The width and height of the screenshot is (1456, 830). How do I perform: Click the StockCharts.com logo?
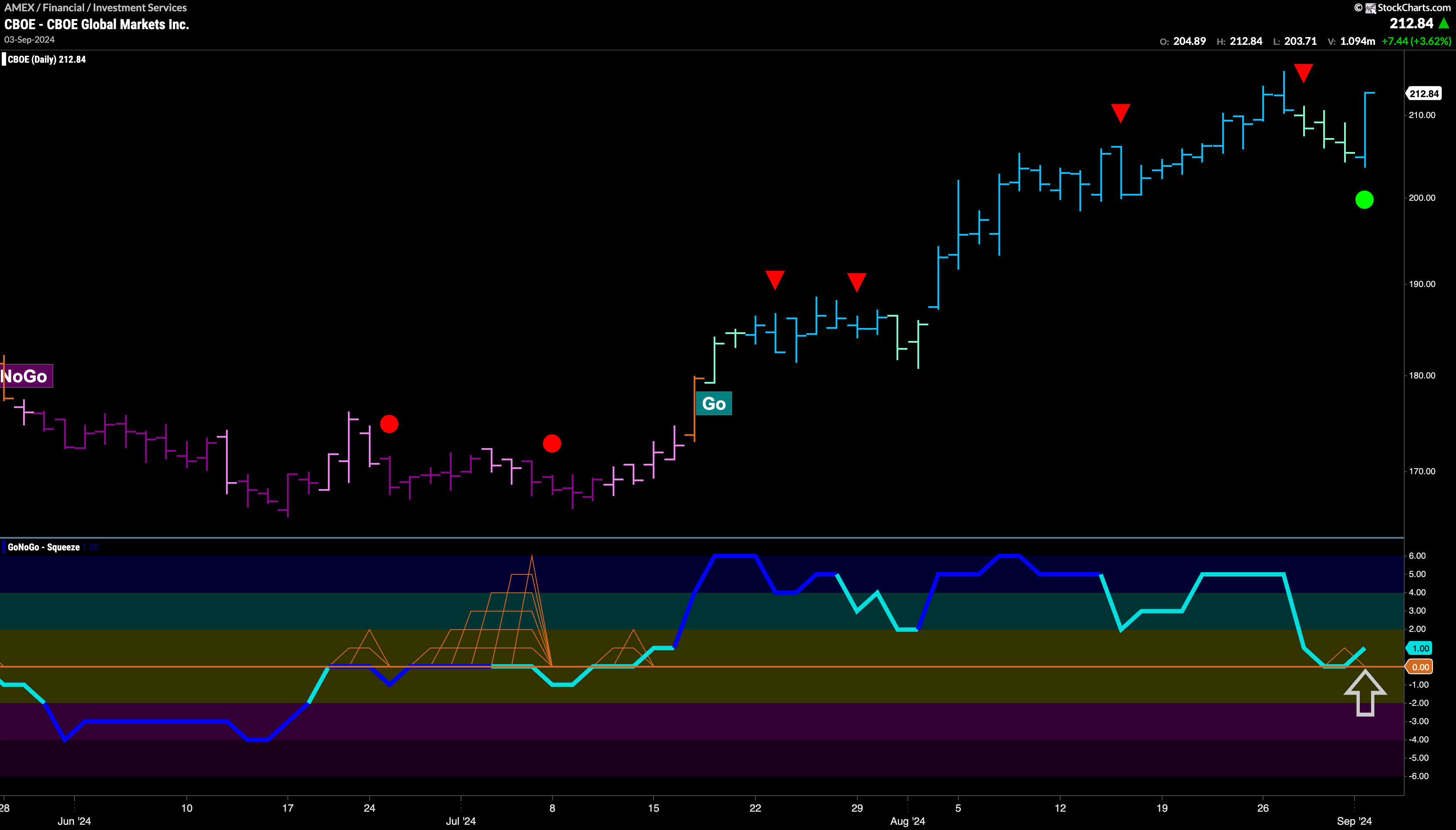pyautogui.click(x=1403, y=7)
